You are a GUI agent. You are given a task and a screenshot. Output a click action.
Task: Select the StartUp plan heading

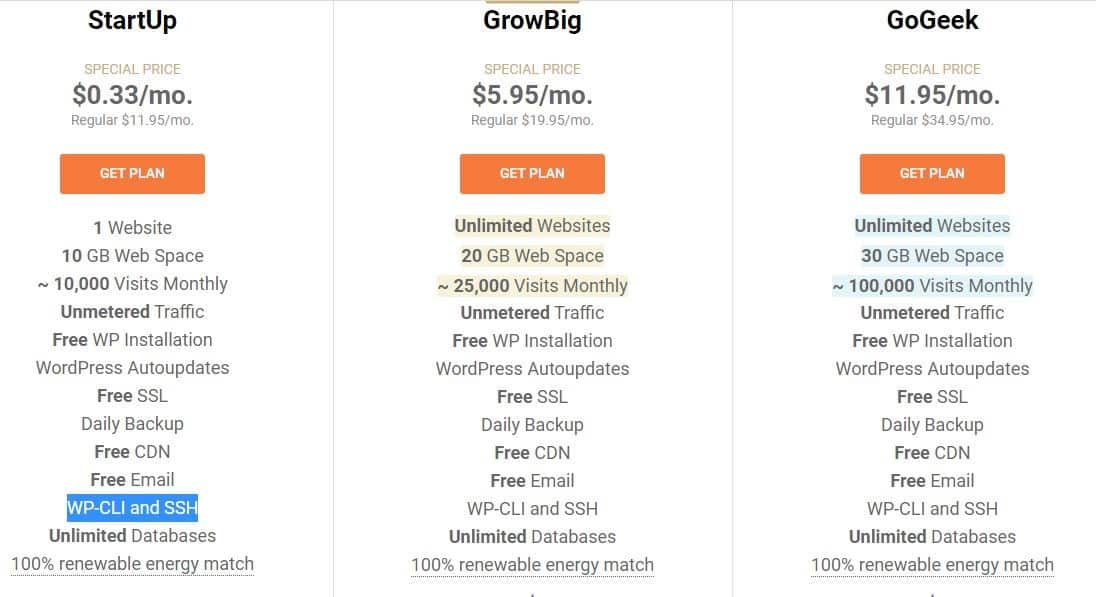pyautogui.click(x=132, y=20)
